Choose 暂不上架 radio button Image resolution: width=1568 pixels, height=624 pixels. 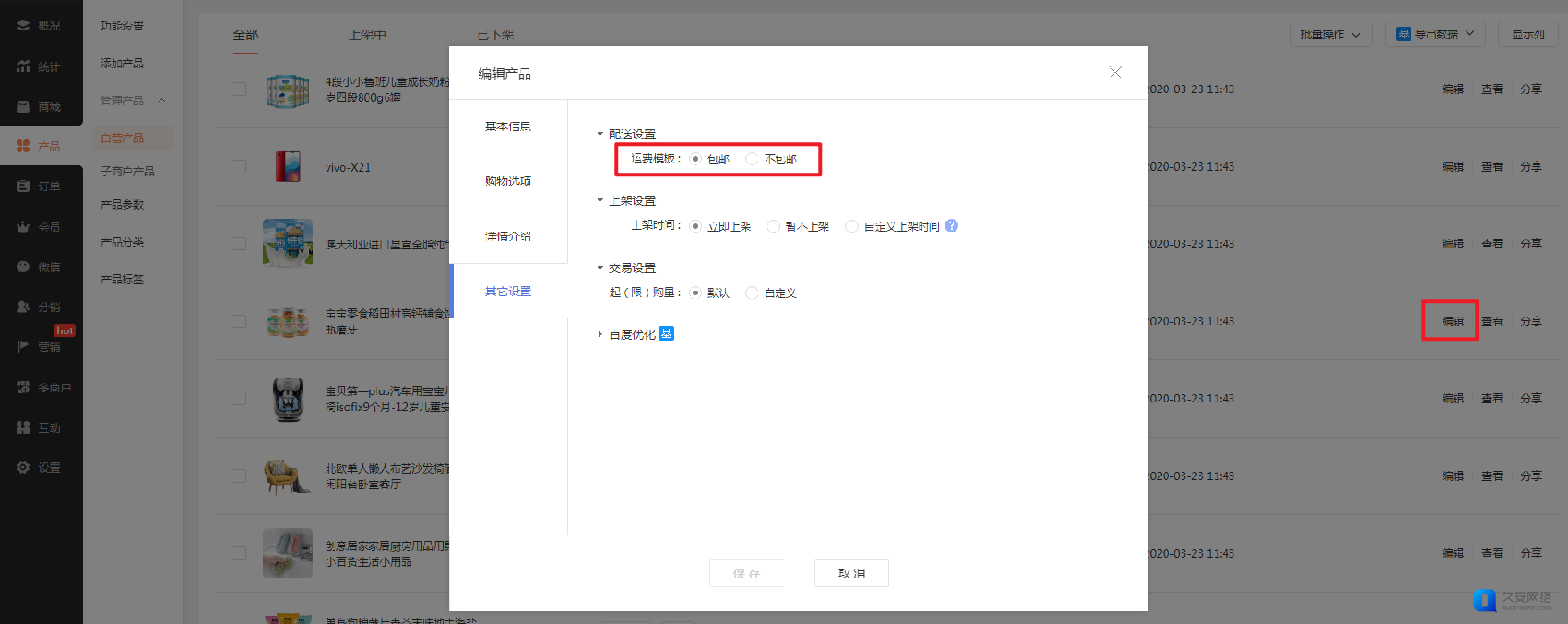click(774, 227)
